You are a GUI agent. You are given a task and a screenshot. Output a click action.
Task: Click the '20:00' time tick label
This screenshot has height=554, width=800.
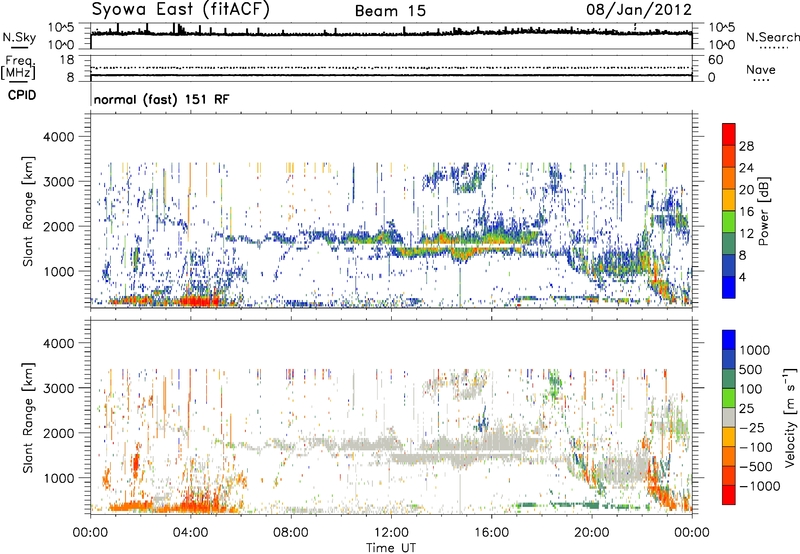pyautogui.click(x=592, y=533)
